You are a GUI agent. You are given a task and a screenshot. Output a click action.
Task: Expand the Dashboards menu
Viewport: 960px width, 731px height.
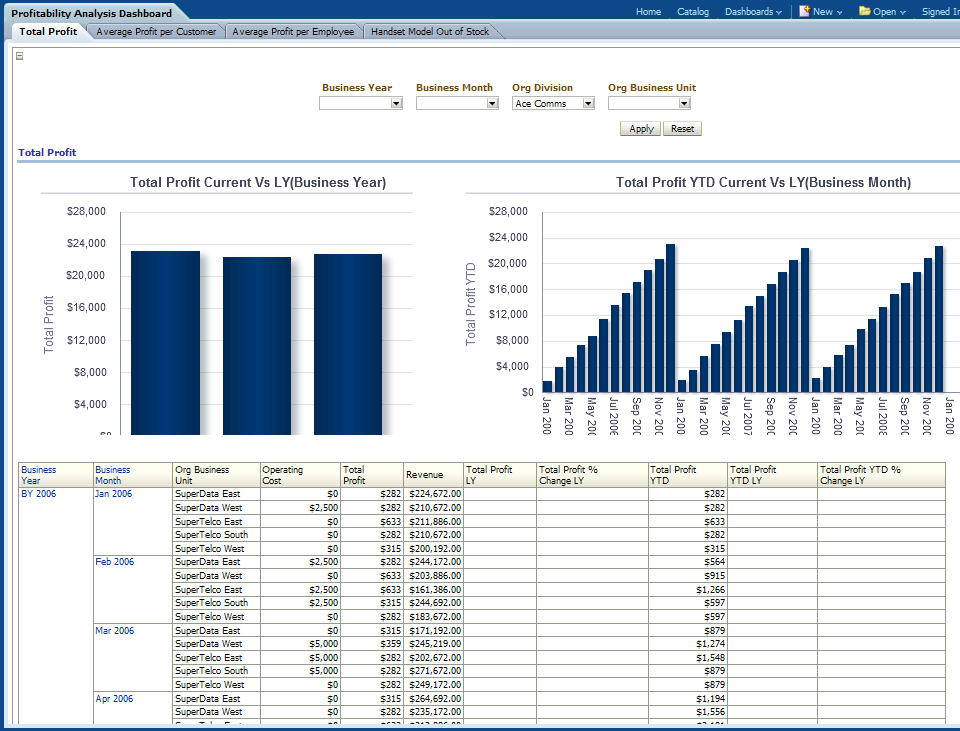[x=753, y=12]
